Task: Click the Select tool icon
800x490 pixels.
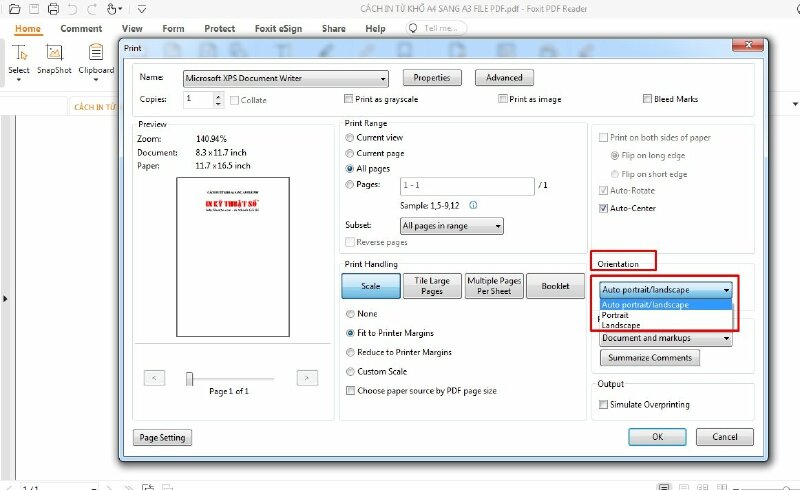Action: (x=19, y=58)
